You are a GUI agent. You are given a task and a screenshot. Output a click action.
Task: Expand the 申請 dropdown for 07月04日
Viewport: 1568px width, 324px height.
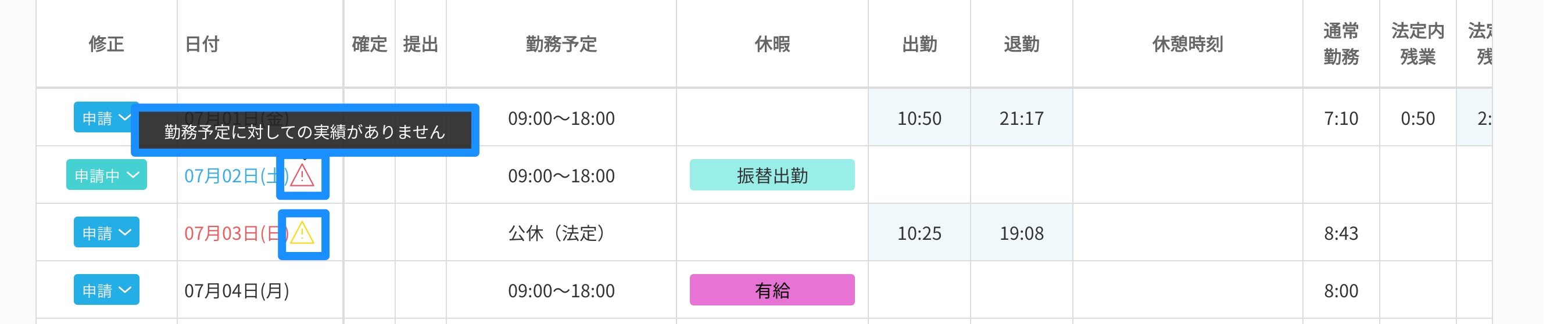[106, 290]
